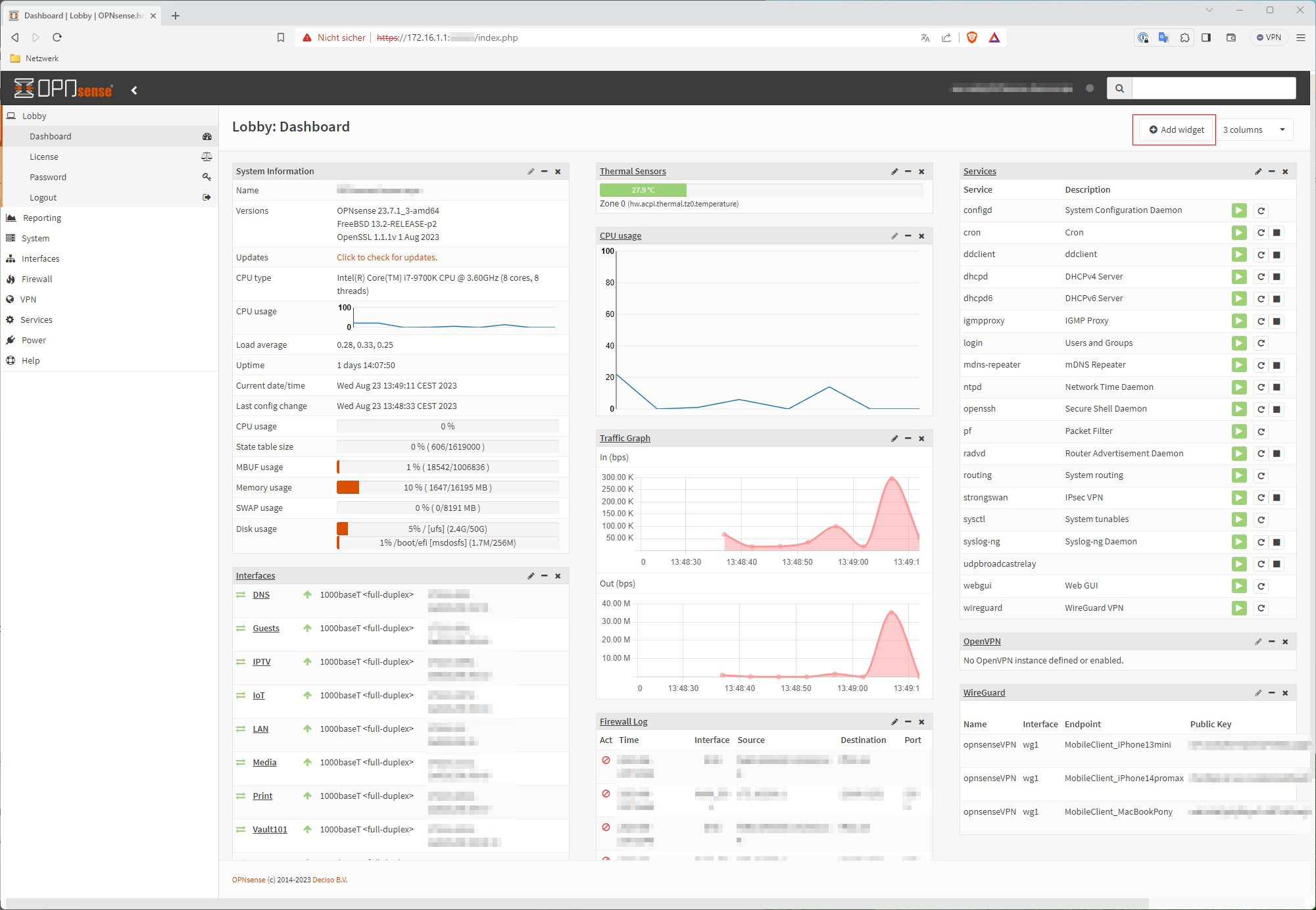
Task: Edit the Thermal Sensors widget
Action: [894, 172]
